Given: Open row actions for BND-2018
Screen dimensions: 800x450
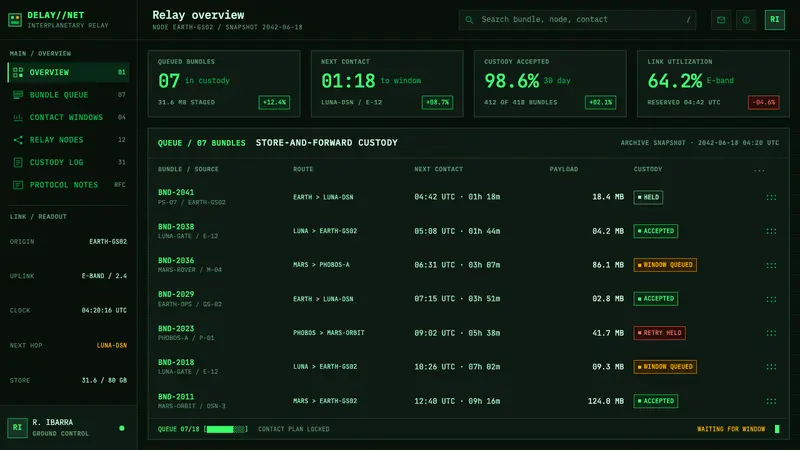Looking at the screenshot, I should tap(771, 367).
